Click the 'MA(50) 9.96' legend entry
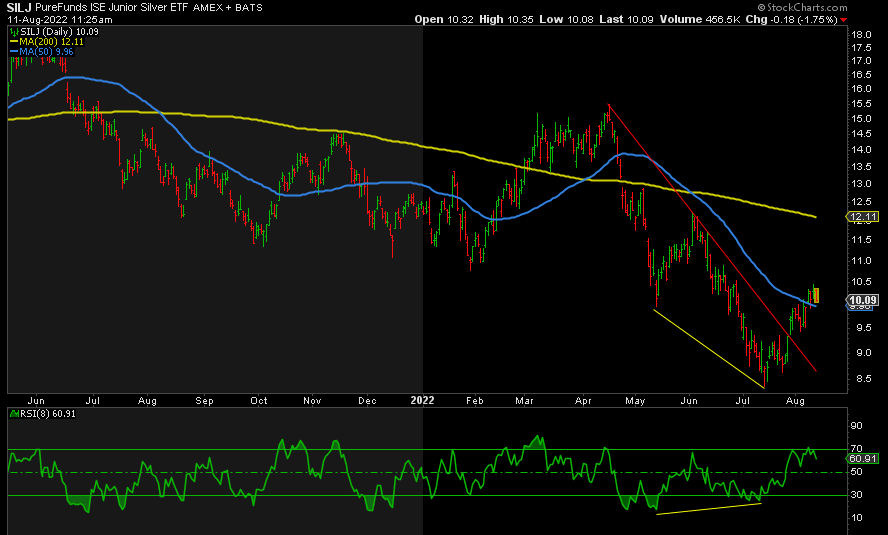The height and width of the screenshot is (535, 888). (46, 52)
